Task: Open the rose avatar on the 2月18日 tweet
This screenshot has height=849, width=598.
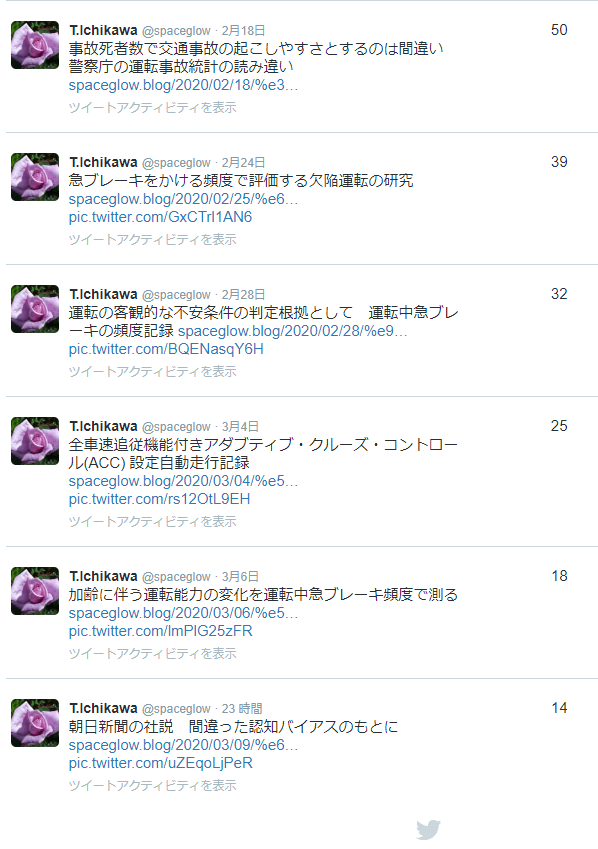Action: (x=35, y=45)
